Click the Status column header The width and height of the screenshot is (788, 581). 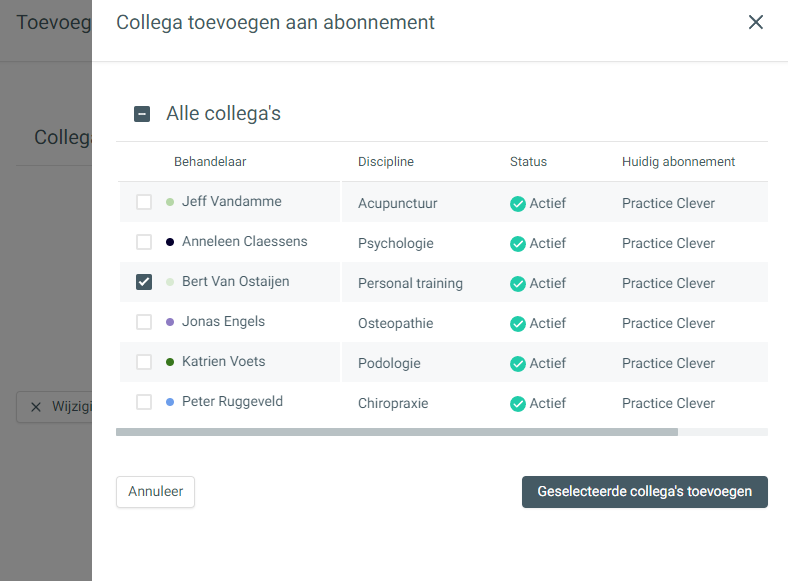(x=528, y=162)
